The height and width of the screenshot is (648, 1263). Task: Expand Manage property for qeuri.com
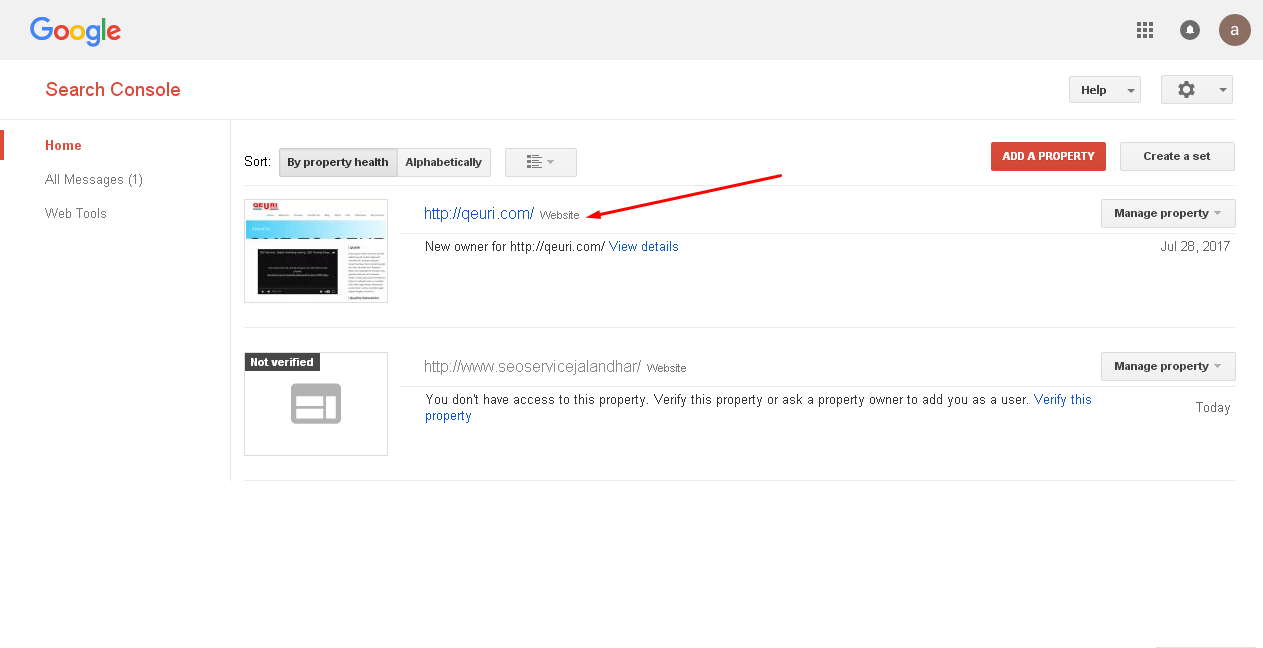click(x=1168, y=213)
